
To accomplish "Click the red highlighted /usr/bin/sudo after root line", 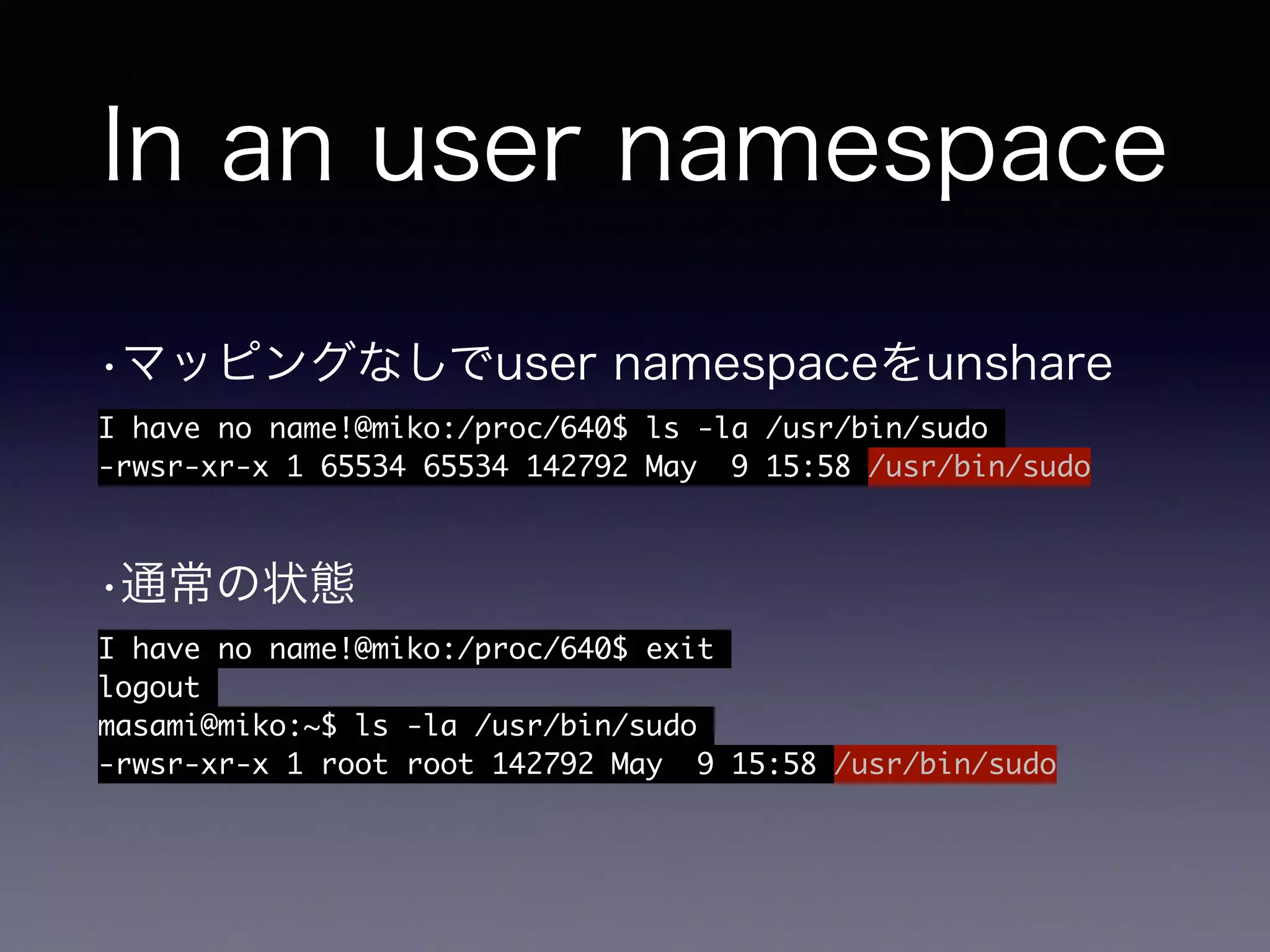I will (x=945, y=764).
